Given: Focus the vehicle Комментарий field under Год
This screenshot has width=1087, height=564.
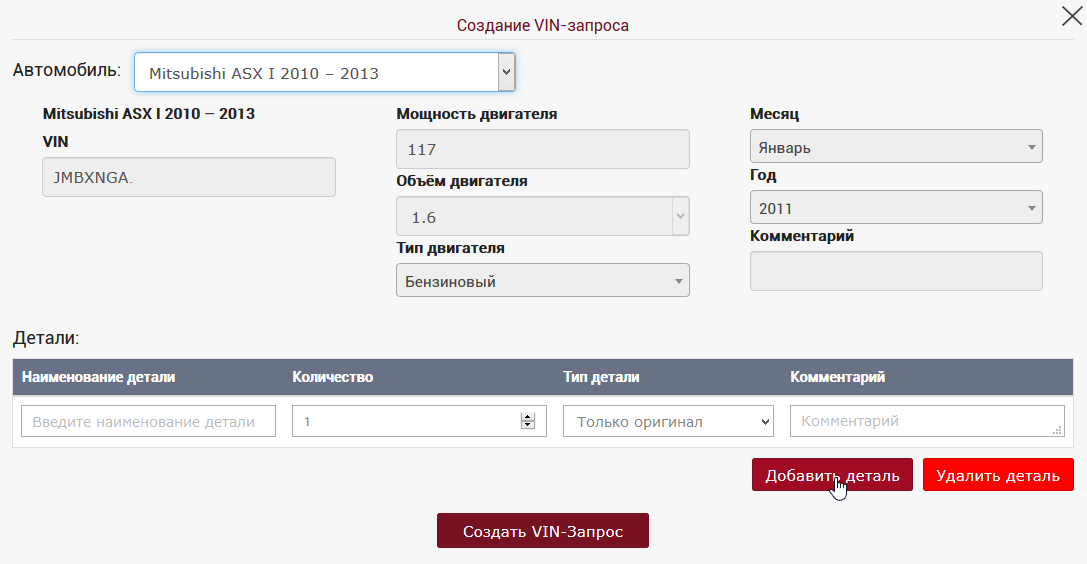Looking at the screenshot, I should (x=895, y=271).
